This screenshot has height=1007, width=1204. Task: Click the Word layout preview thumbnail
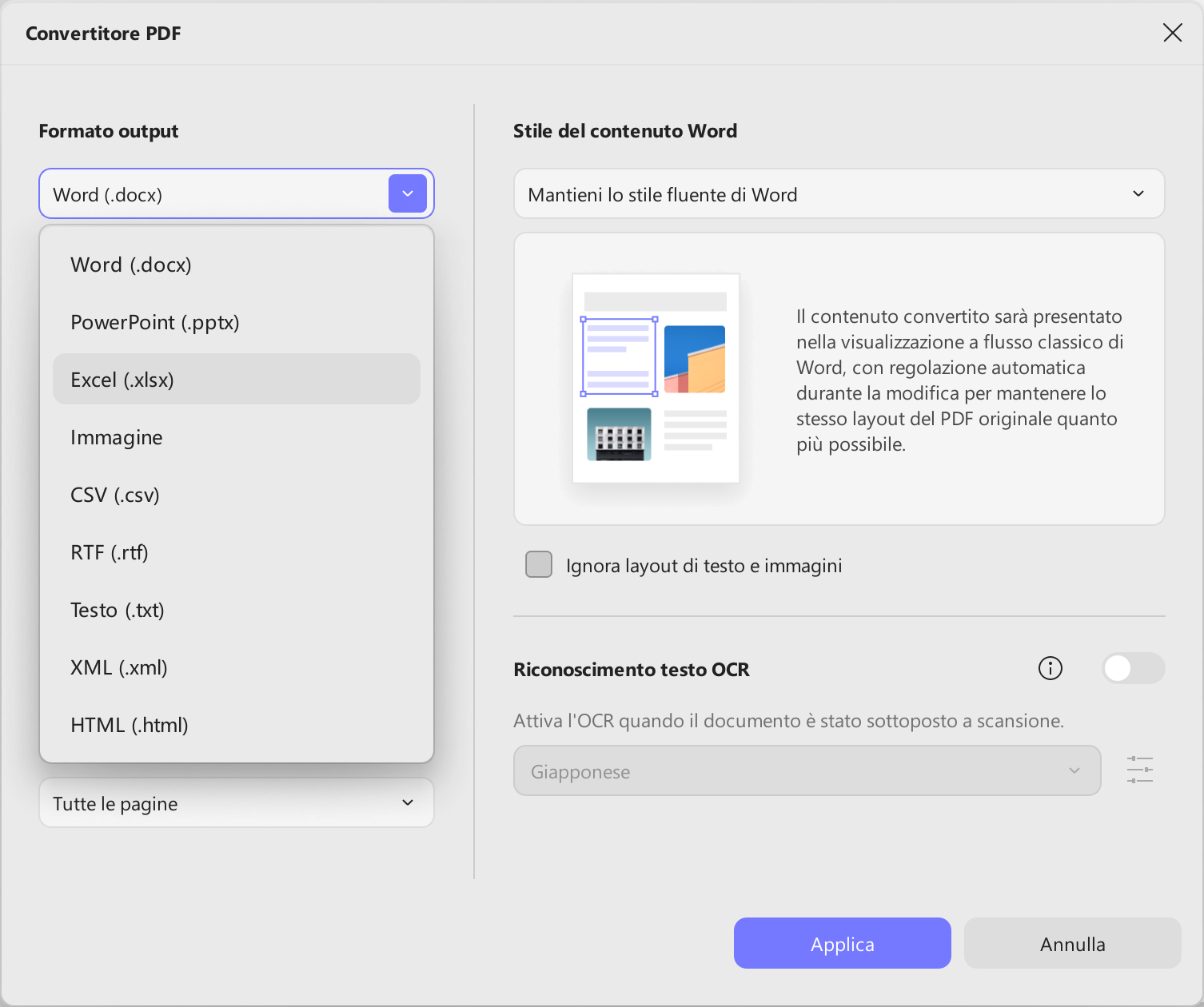[x=656, y=378]
